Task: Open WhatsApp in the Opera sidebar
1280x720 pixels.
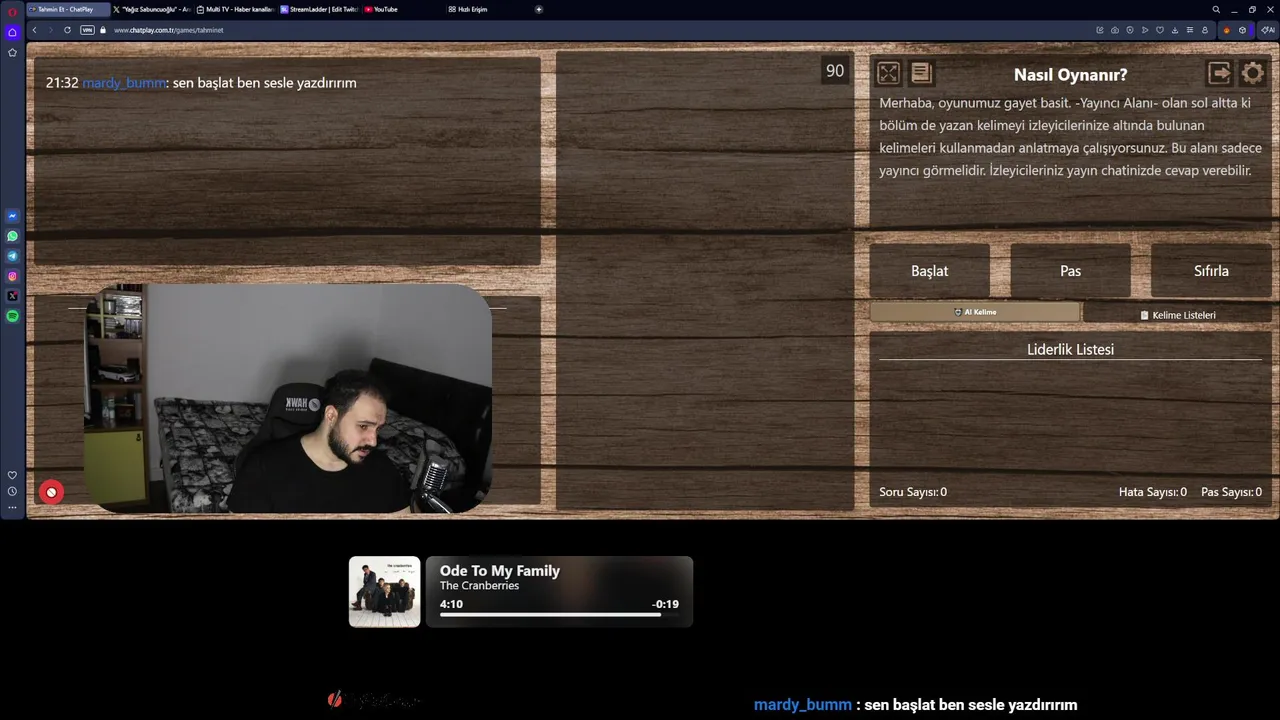Action: (x=12, y=236)
